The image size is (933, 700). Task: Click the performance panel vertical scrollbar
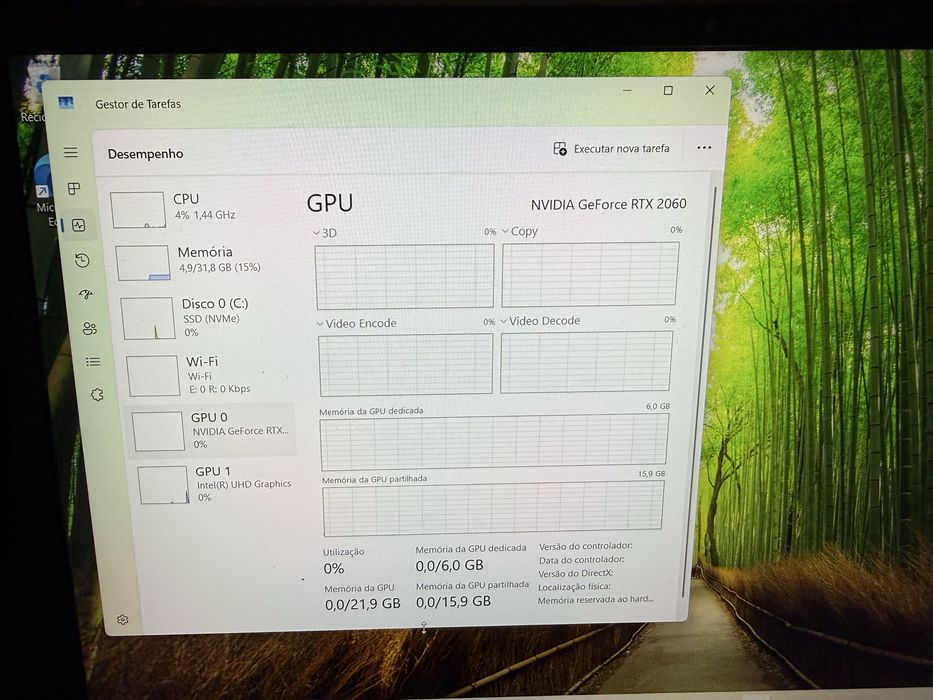point(700,393)
